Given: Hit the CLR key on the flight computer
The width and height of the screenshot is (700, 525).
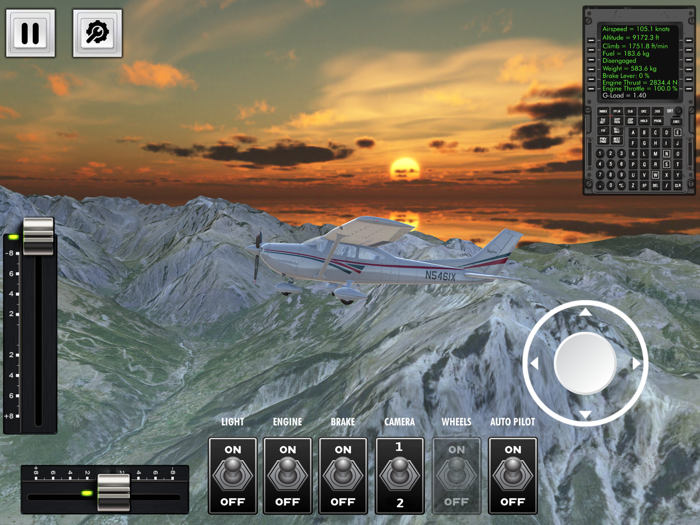Looking at the screenshot, I should click(x=678, y=185).
